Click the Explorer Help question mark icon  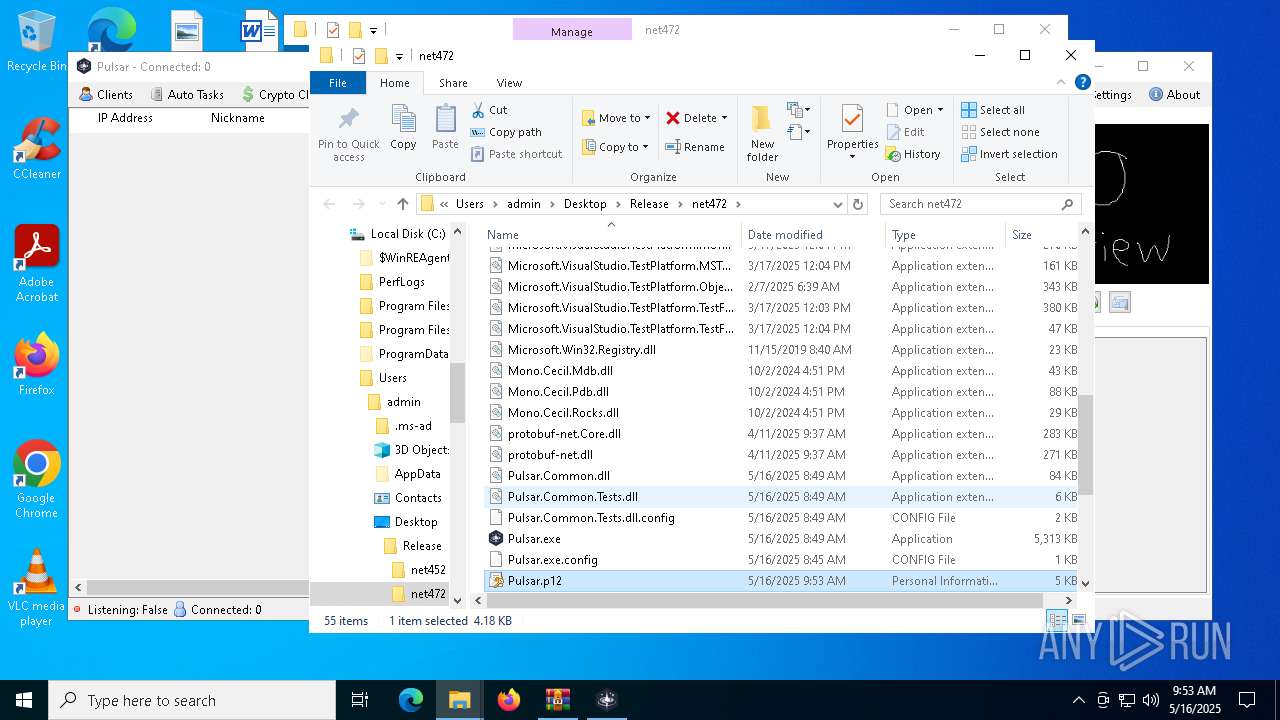[1082, 83]
